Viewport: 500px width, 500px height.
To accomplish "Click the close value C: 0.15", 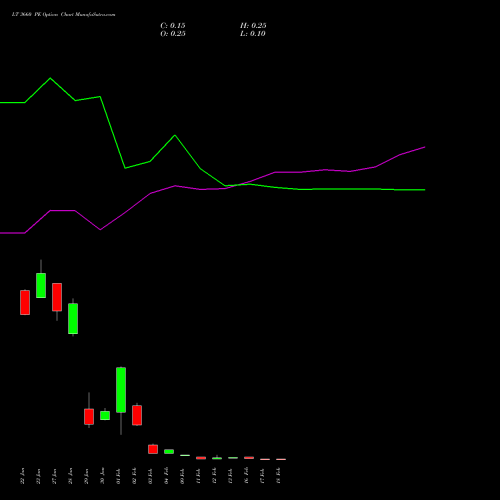I will (173, 26).
